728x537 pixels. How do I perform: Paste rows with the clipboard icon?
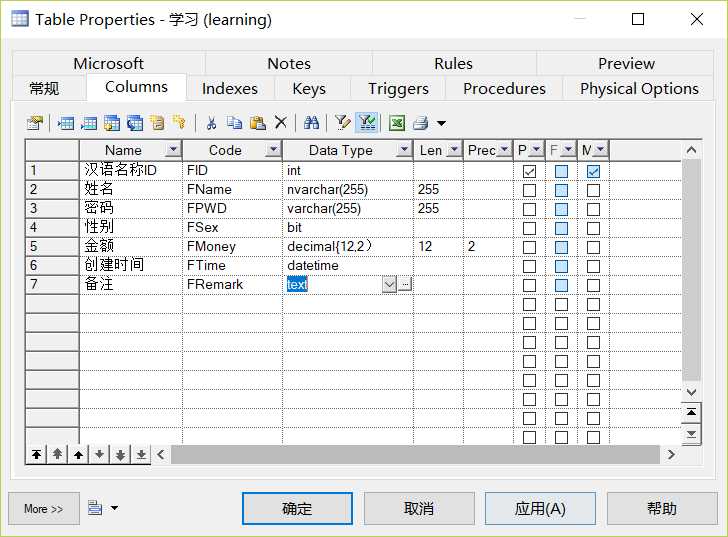[258, 123]
